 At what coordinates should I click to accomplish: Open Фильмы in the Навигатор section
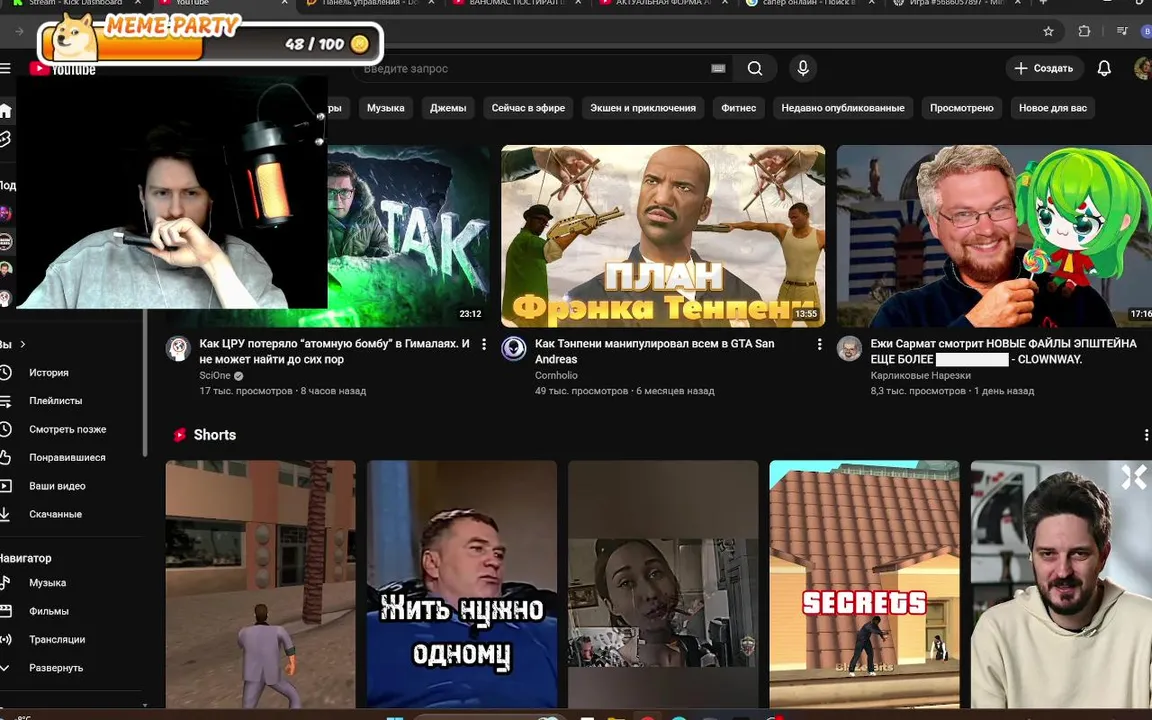coord(48,611)
